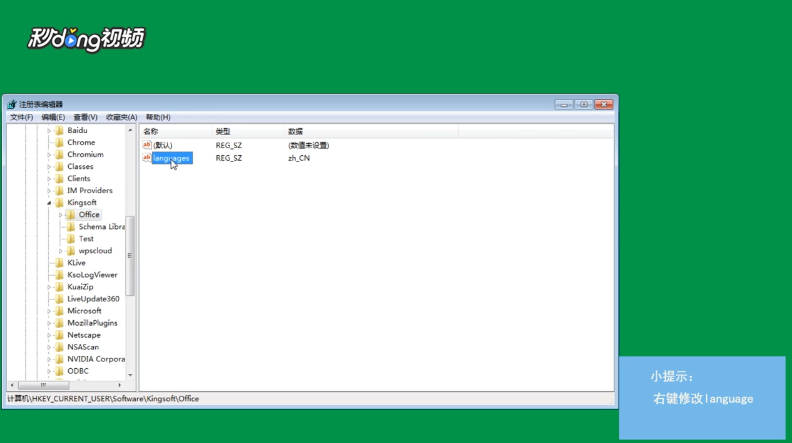The width and height of the screenshot is (792, 443).
Task: Click the Chrome folder icon
Action: (x=60, y=142)
